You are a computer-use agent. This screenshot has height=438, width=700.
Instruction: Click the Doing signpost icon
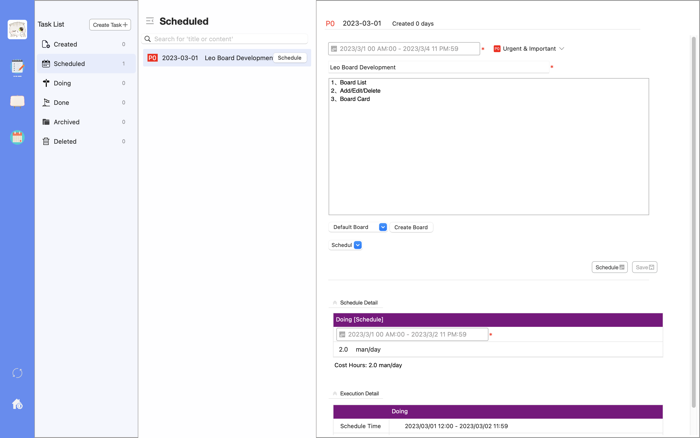(x=46, y=83)
